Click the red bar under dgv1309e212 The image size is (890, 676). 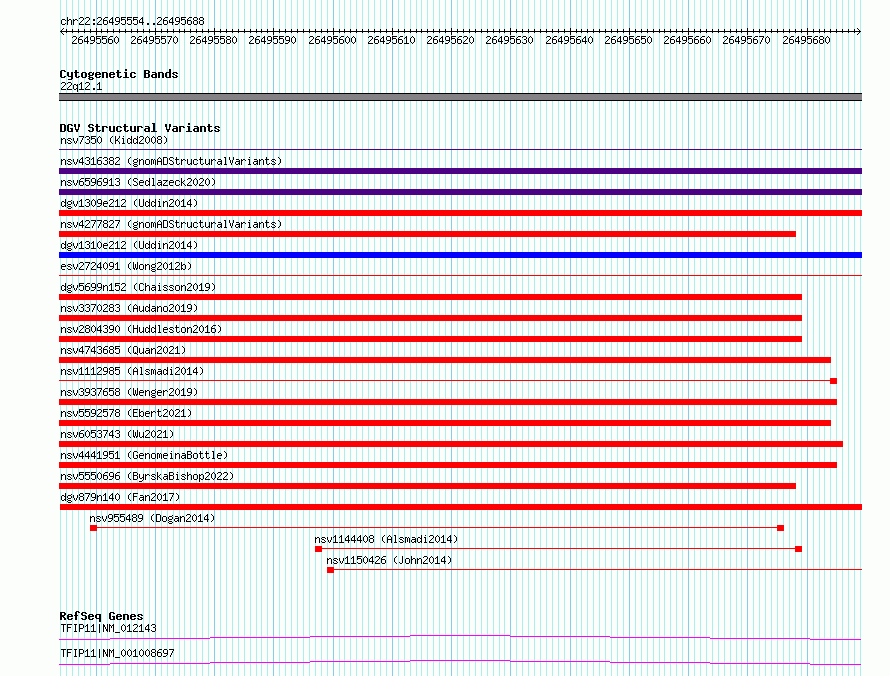tap(460, 213)
